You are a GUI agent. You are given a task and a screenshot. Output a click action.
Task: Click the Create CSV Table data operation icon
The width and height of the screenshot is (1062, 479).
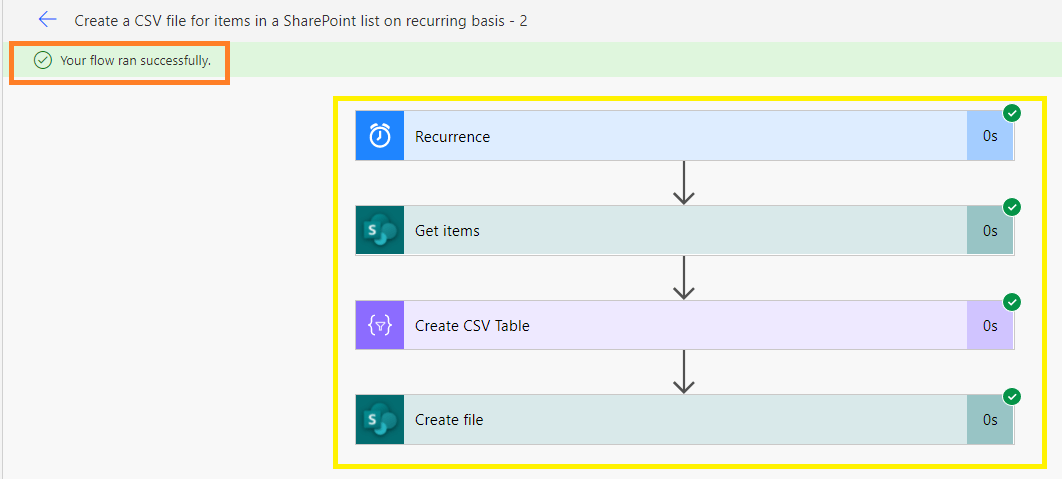click(380, 325)
